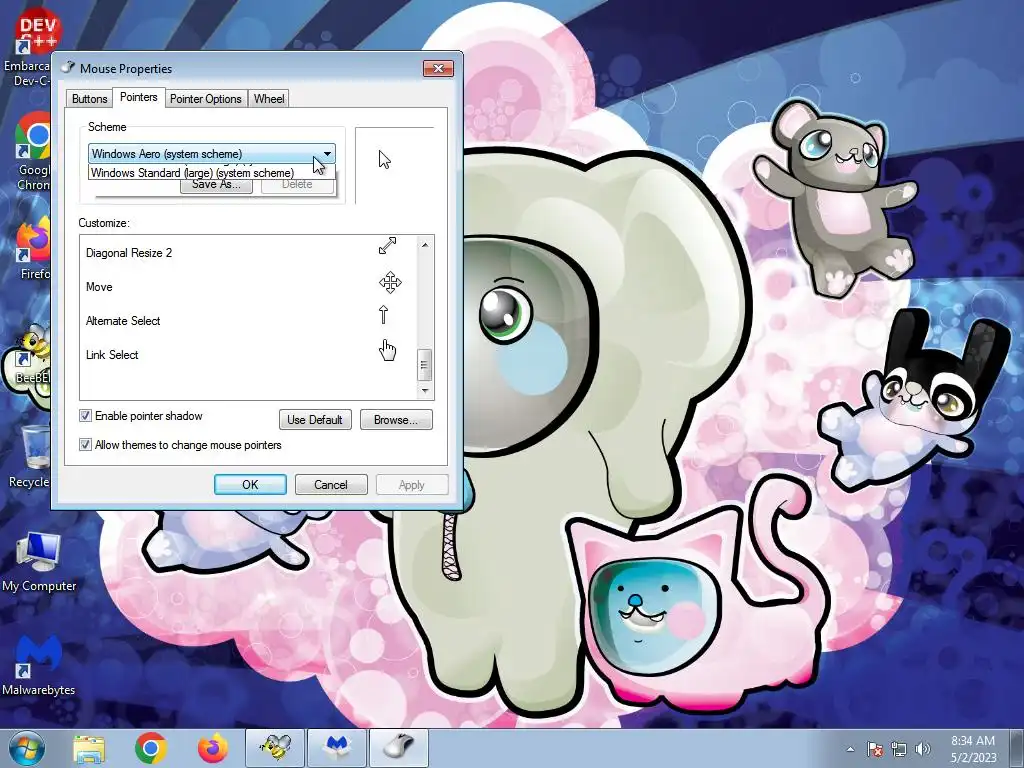Screen dimensions: 1024x768
Task: Select the Alternate Select pointer row
Action: pos(247,321)
